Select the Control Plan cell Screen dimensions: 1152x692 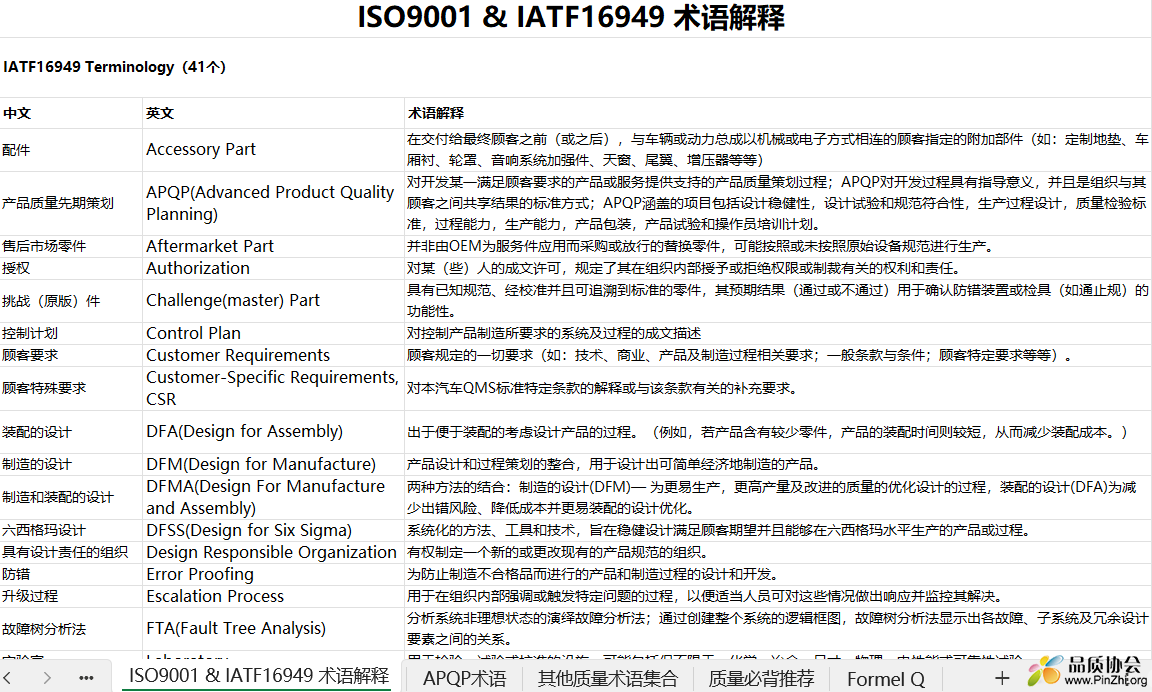pos(273,334)
